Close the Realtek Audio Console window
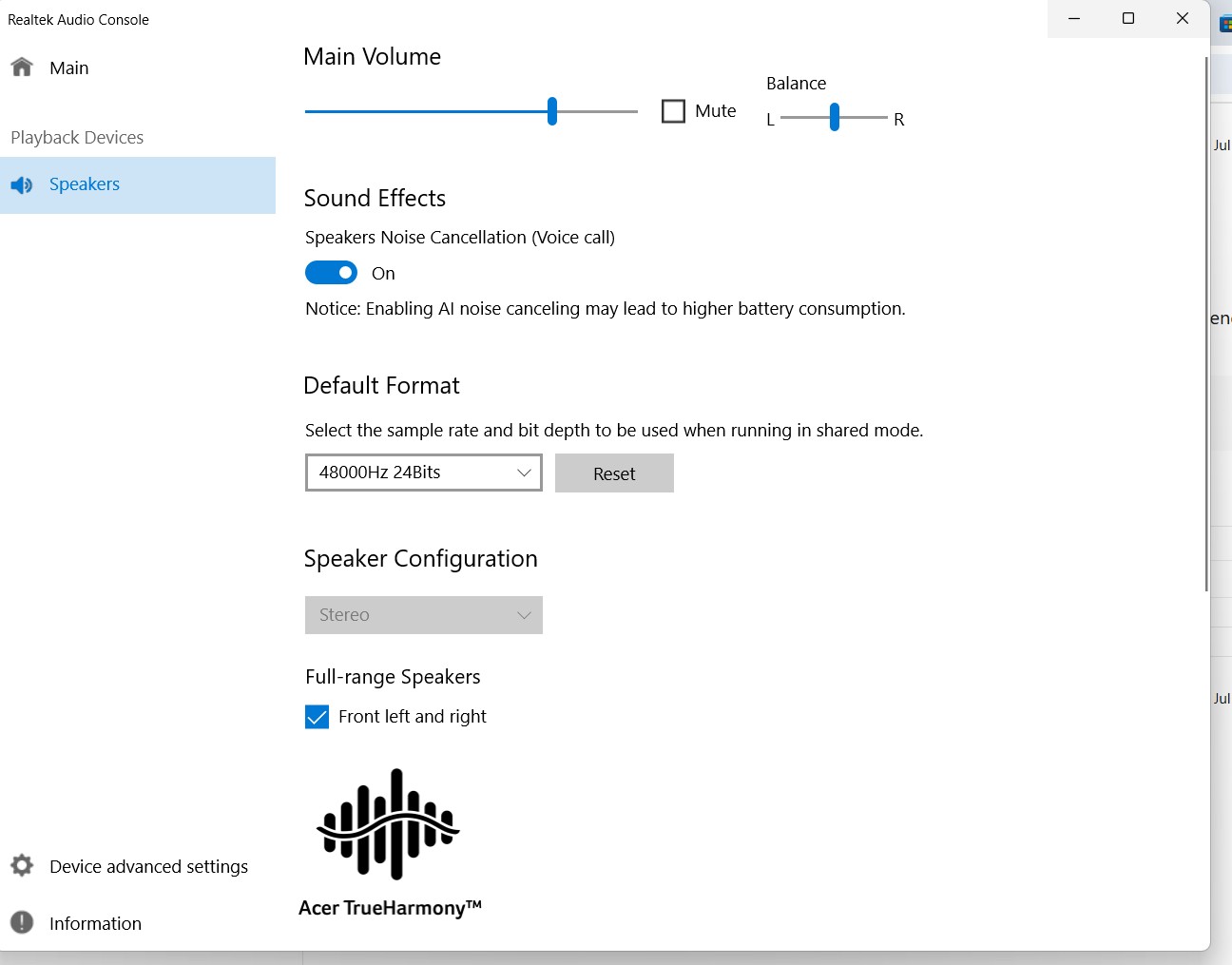Image resolution: width=1232 pixels, height=965 pixels. tap(1183, 19)
